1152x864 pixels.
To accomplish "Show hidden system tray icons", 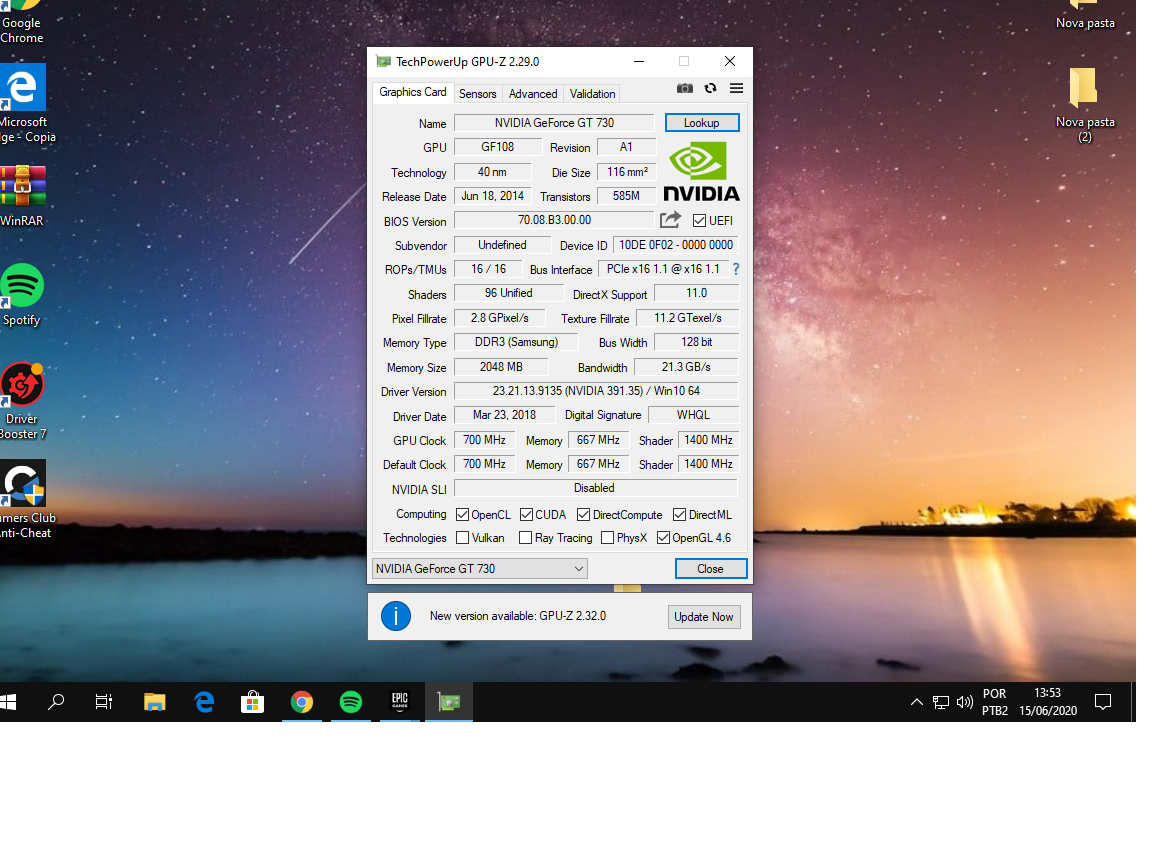I will point(917,702).
